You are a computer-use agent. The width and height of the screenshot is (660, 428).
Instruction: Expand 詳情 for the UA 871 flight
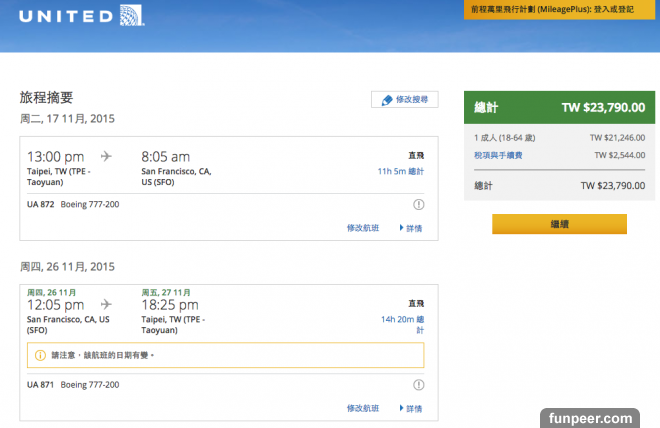(411, 408)
